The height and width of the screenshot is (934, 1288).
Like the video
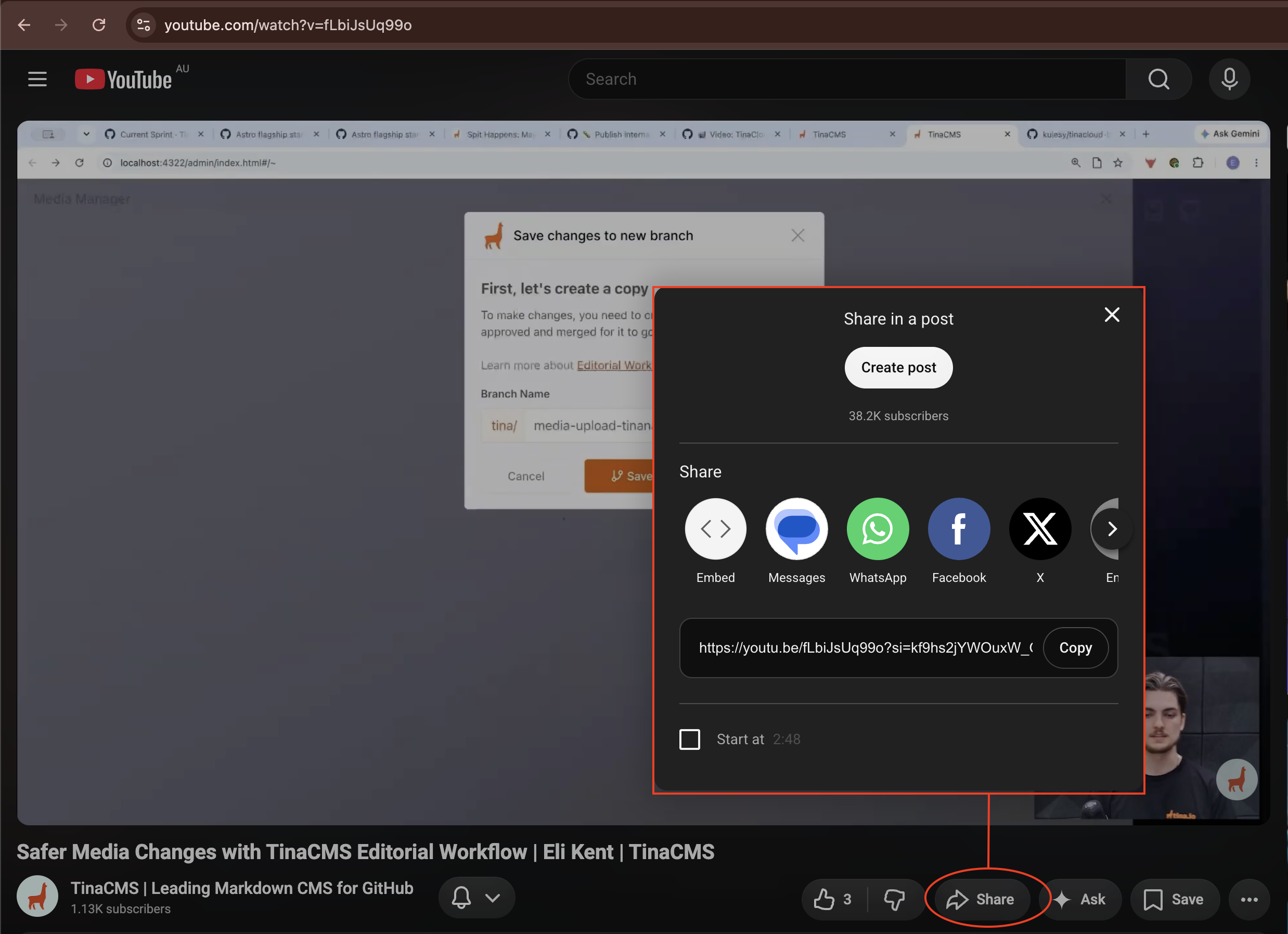tap(834, 899)
